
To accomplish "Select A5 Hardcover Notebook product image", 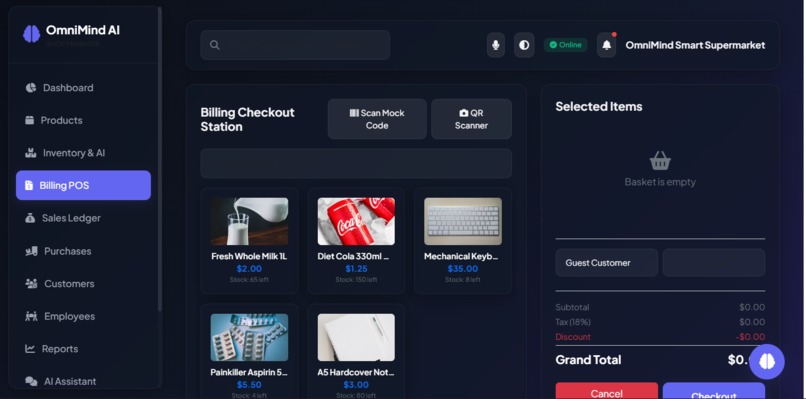I will coord(356,338).
